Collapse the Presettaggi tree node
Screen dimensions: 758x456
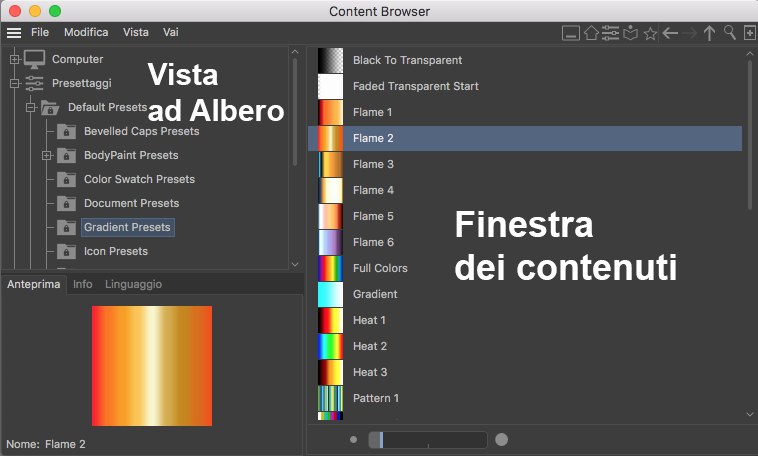pos(15,83)
